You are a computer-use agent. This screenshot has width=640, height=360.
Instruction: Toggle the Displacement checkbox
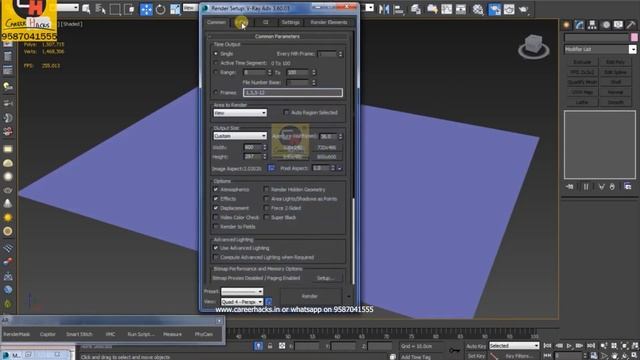[x=216, y=208]
